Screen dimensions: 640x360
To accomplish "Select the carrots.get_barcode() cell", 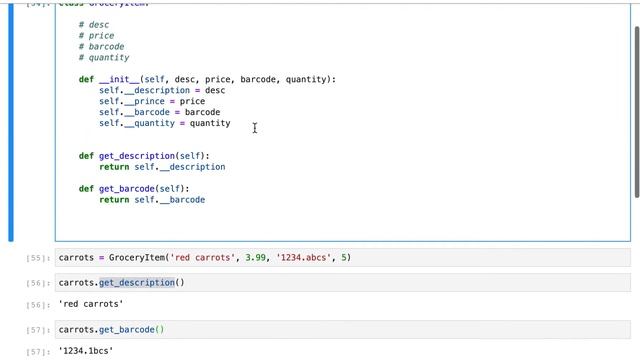I will (343, 329).
